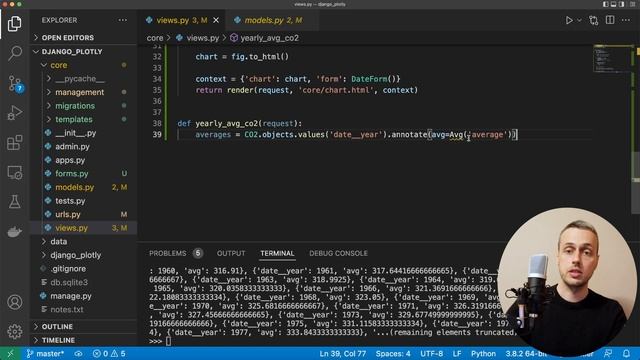Open the run options dropdown arrow
Screen dimensions: 640x360
(579, 20)
